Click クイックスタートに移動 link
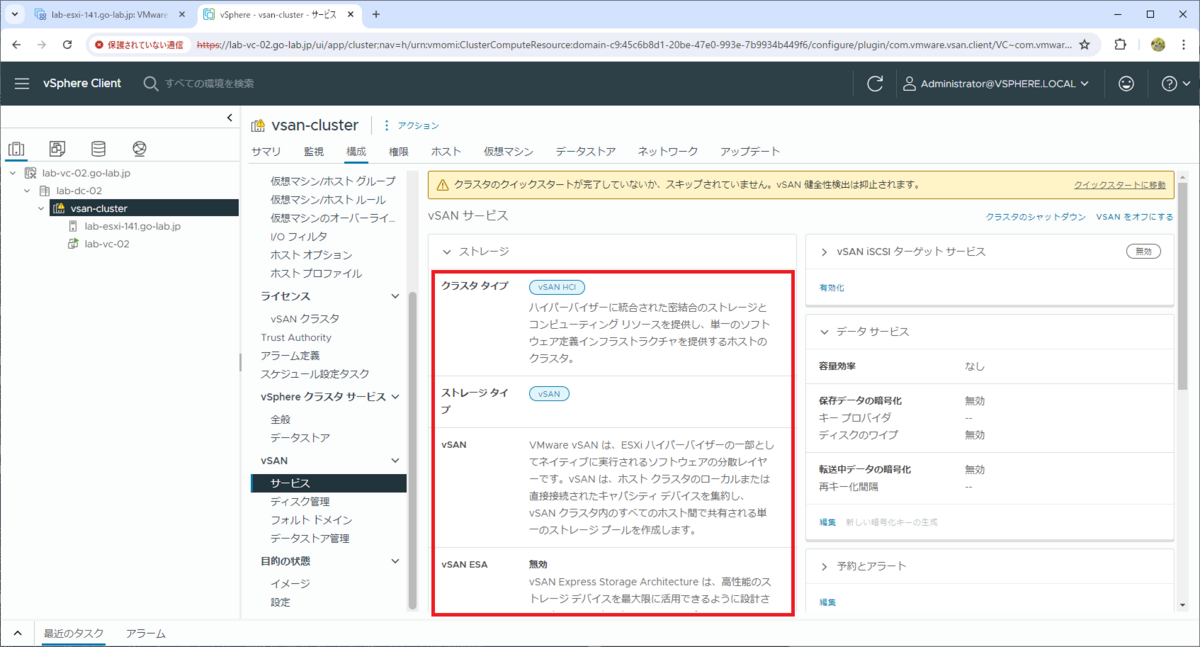 [x=1120, y=185]
